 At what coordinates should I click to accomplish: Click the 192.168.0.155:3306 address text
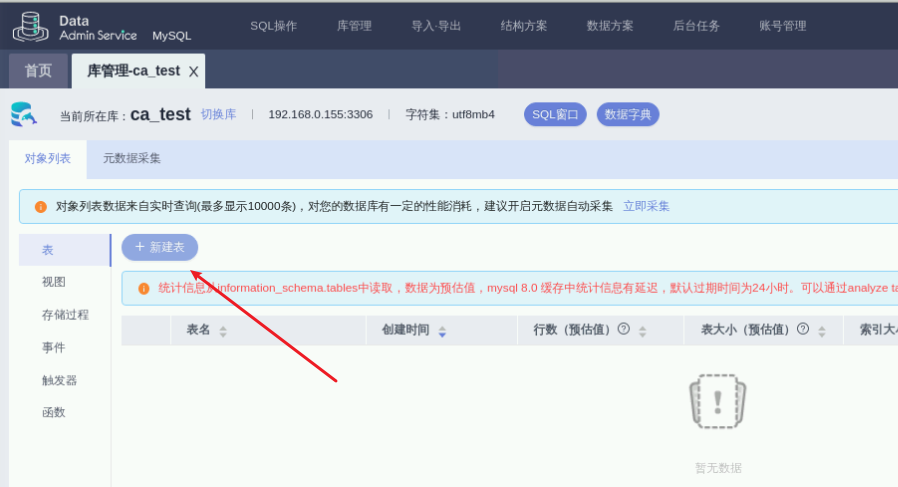click(x=321, y=115)
